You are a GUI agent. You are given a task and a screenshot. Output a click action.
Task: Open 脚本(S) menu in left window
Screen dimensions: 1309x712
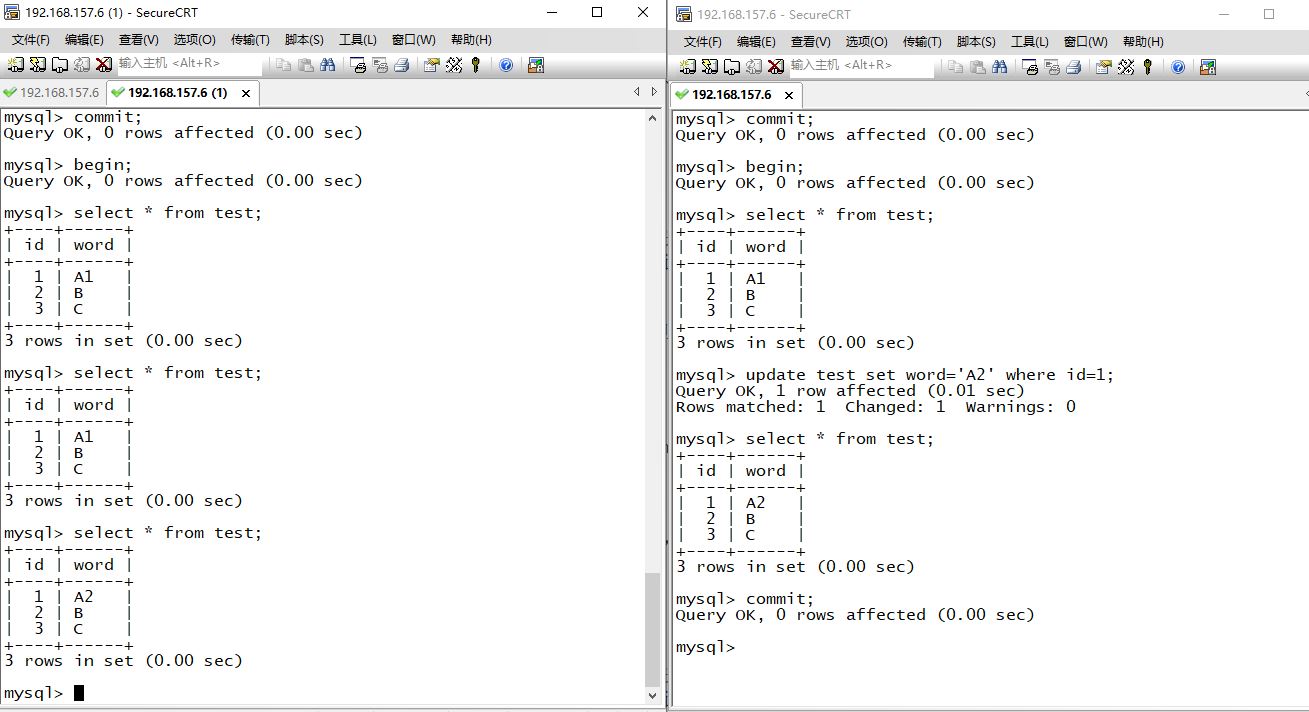click(x=304, y=40)
